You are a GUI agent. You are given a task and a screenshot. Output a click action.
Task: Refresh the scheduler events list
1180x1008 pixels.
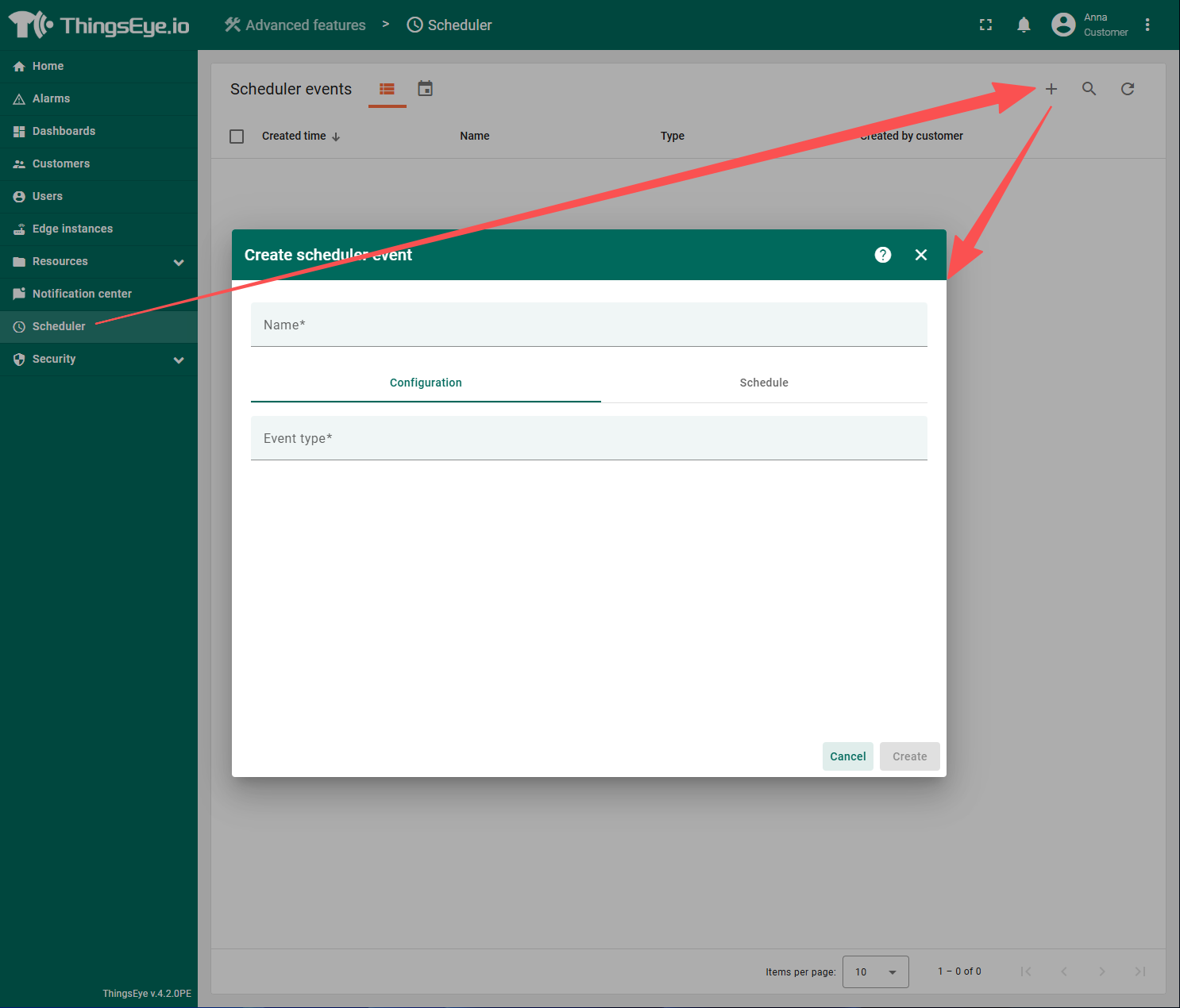pos(1127,89)
